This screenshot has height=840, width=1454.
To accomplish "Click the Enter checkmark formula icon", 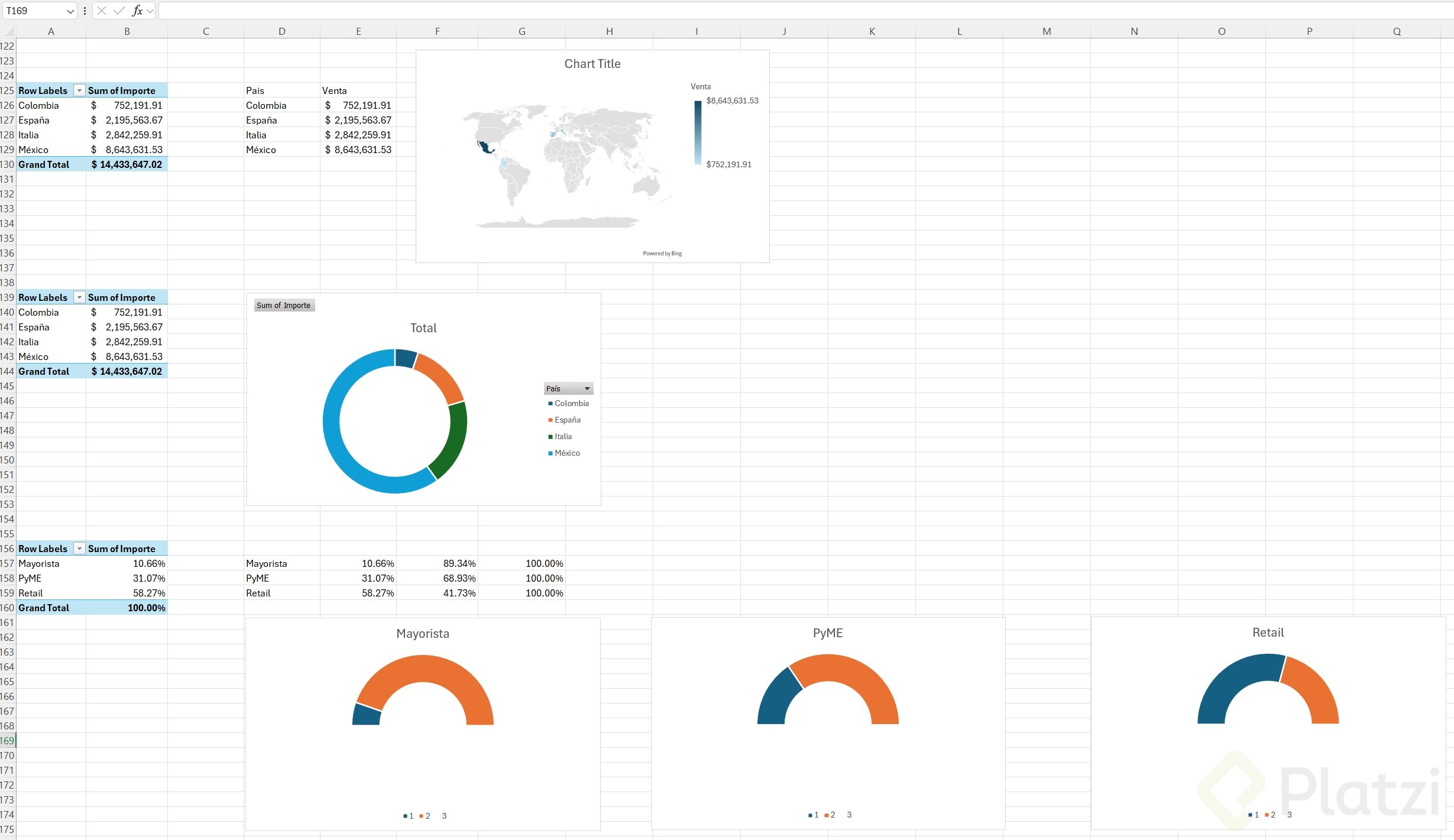I will pos(119,11).
